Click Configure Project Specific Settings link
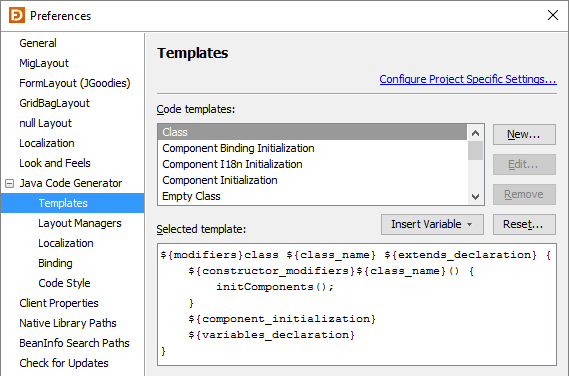Viewport: 569px width, 376px height. click(468, 79)
